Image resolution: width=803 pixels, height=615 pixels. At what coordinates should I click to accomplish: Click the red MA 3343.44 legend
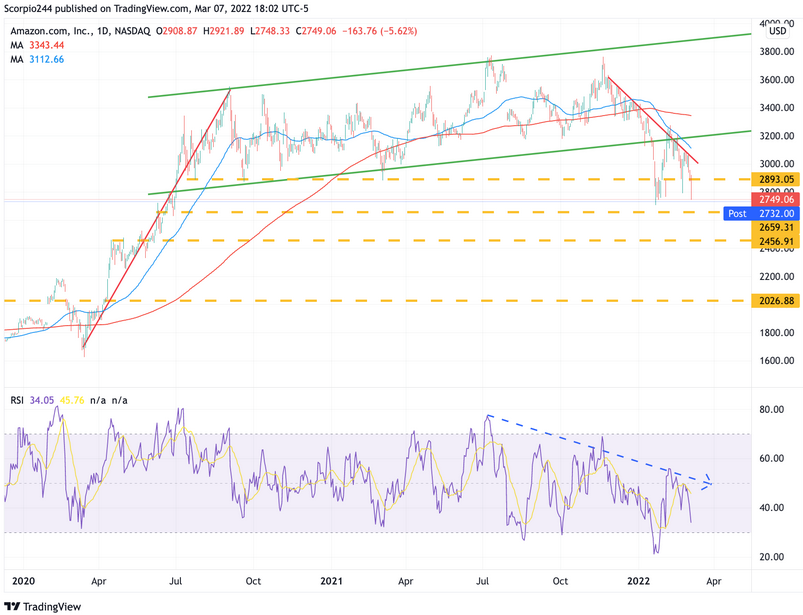click(x=37, y=46)
